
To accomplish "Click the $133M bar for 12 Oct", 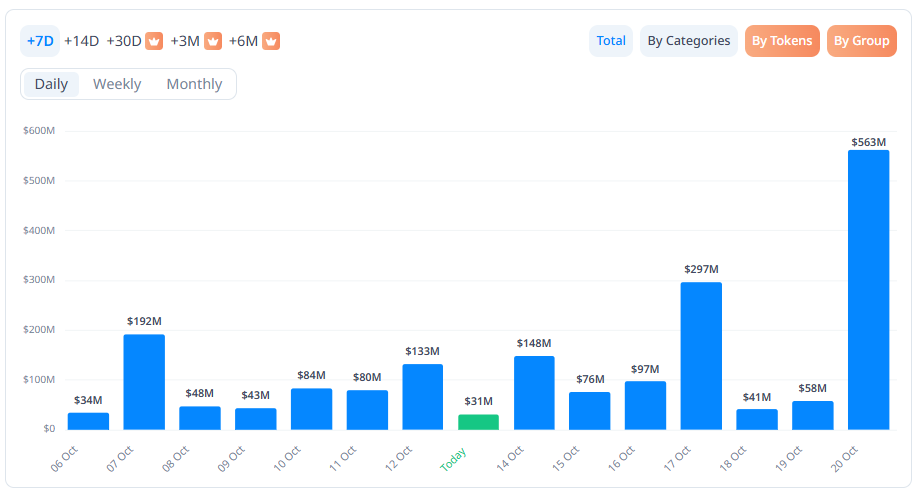I will [422, 397].
